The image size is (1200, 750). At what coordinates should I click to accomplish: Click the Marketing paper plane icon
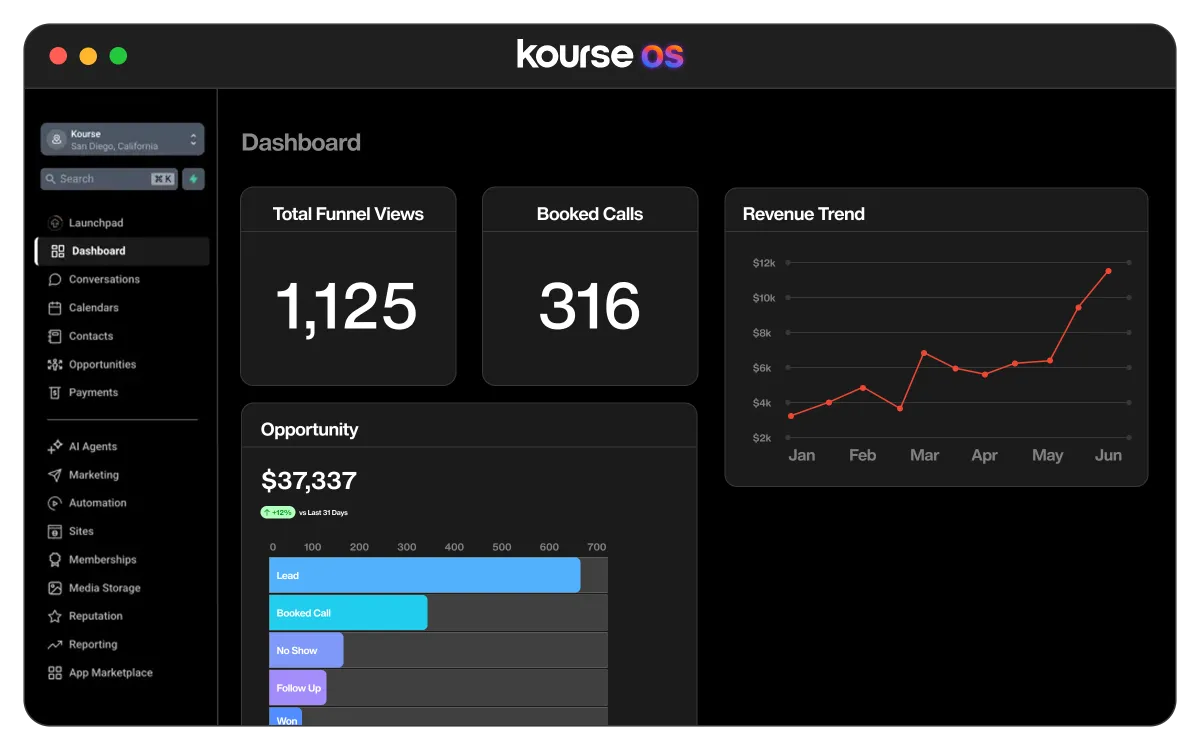55,475
